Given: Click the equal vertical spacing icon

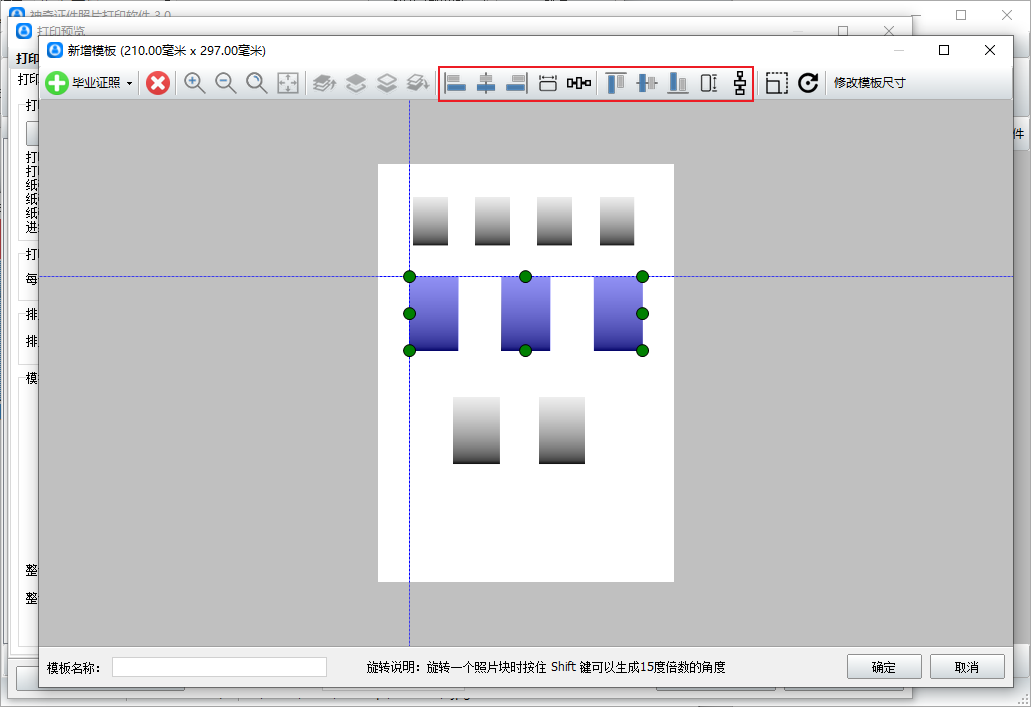Looking at the screenshot, I should coord(740,83).
